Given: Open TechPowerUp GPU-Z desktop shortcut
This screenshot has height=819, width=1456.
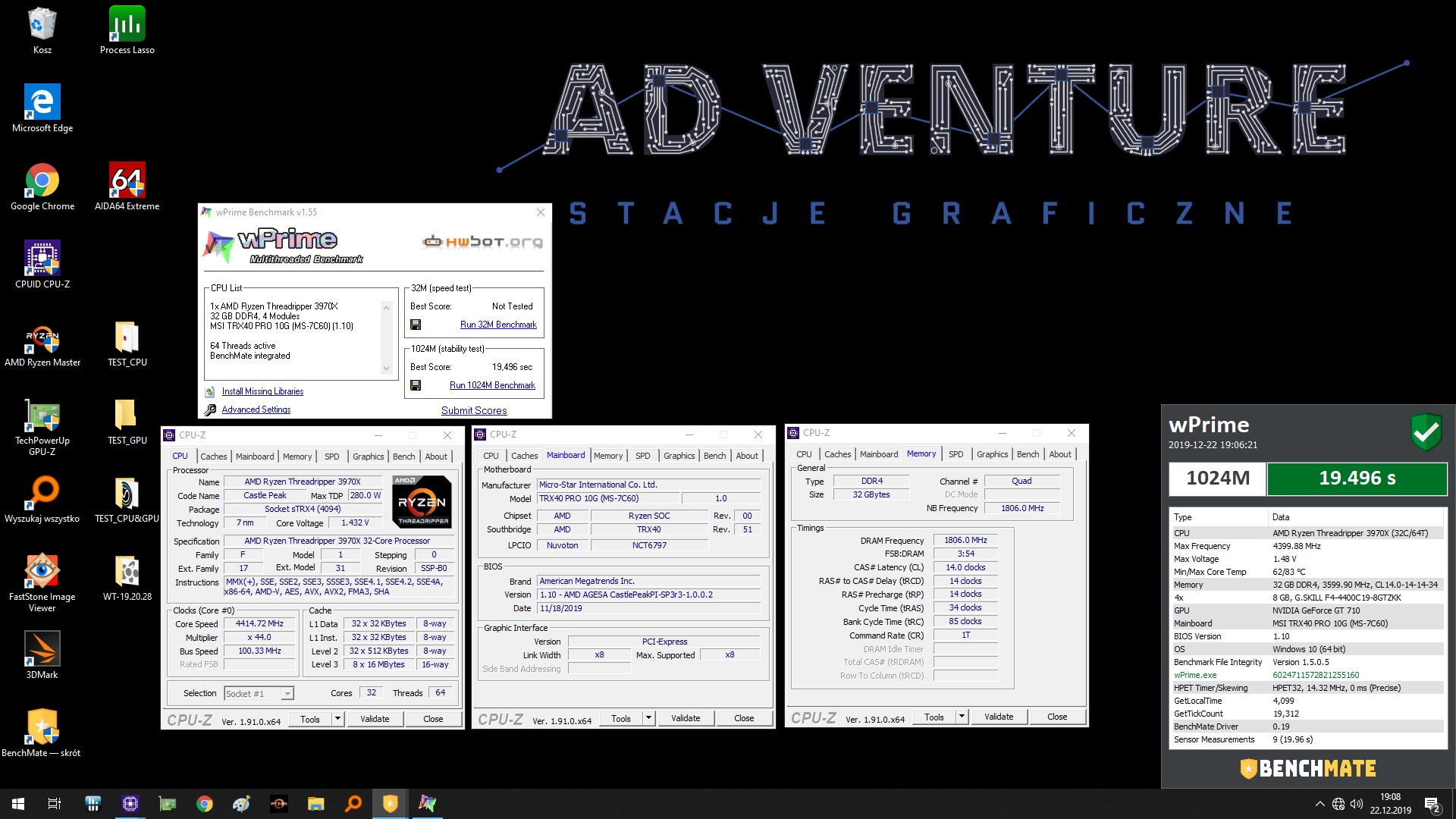Looking at the screenshot, I should click(x=42, y=427).
